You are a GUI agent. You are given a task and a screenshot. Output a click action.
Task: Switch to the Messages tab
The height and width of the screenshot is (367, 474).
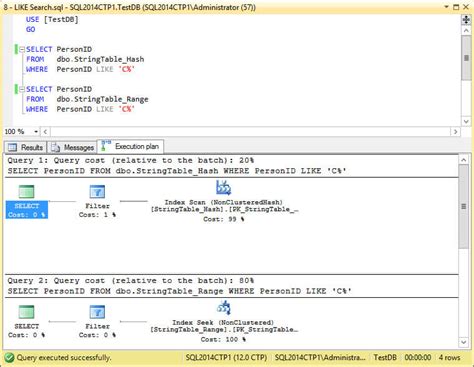click(x=72, y=147)
